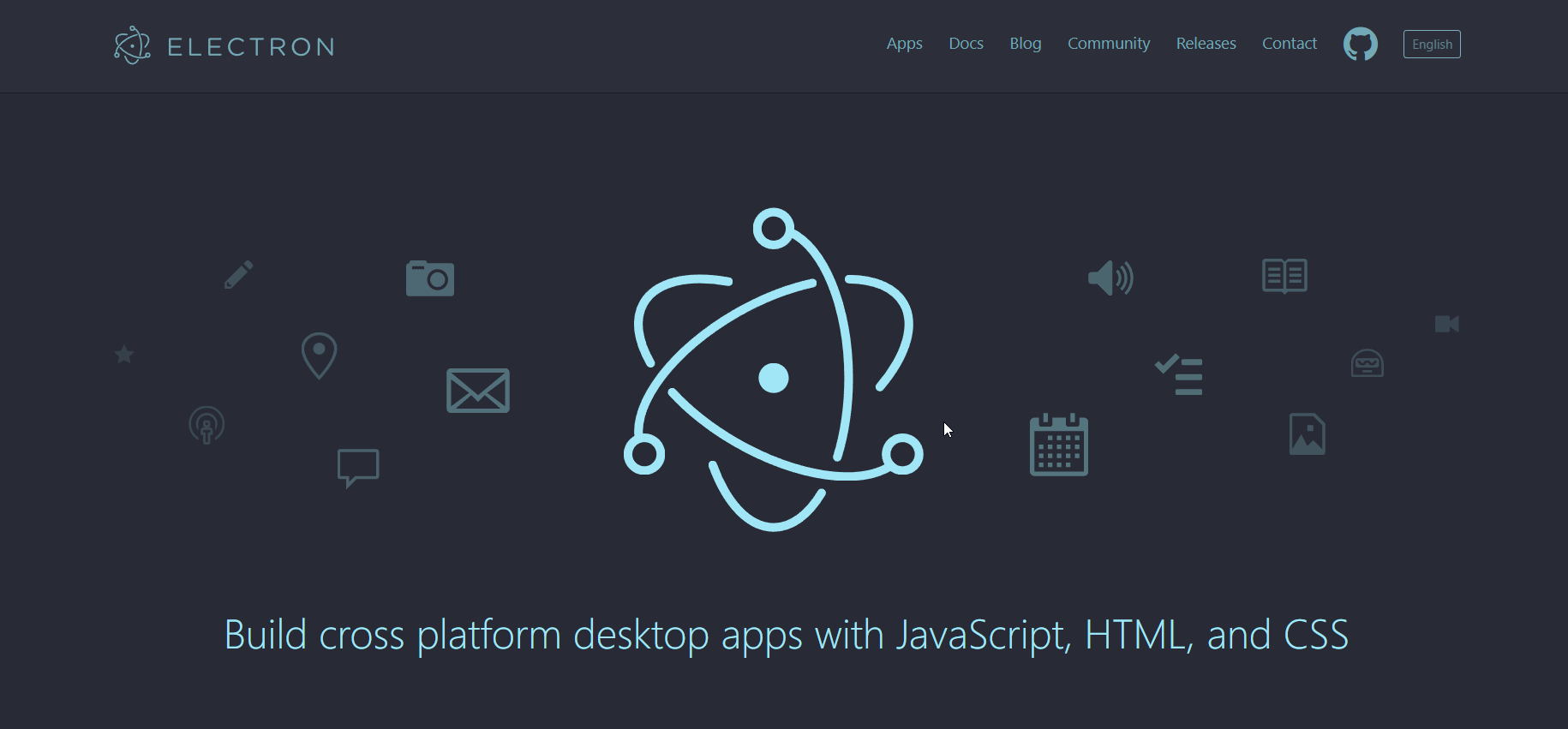View the Releases page
This screenshot has width=1568, height=729.
click(1206, 44)
